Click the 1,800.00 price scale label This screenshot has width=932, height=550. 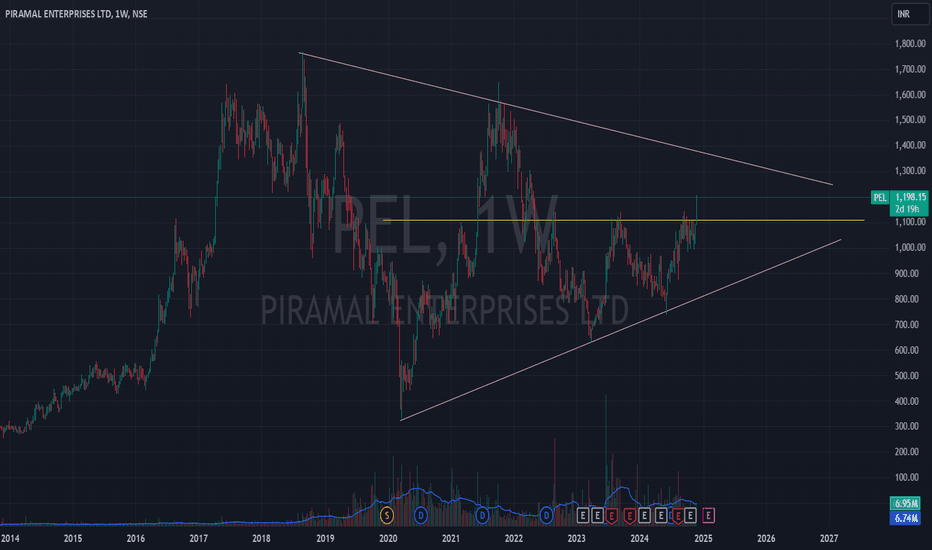910,43
